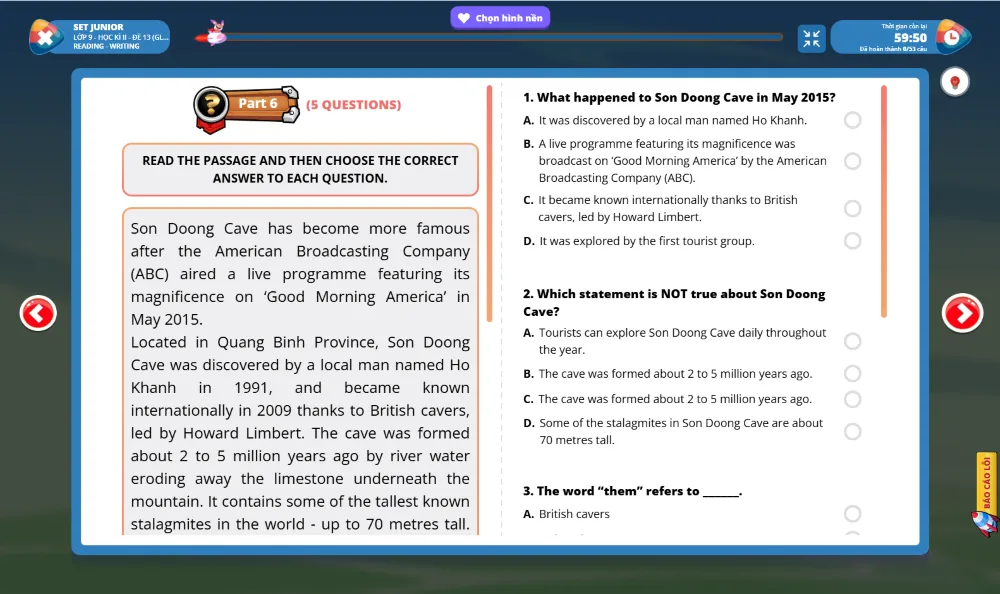Click the 'READING - WRITING' label

[x=106, y=46]
